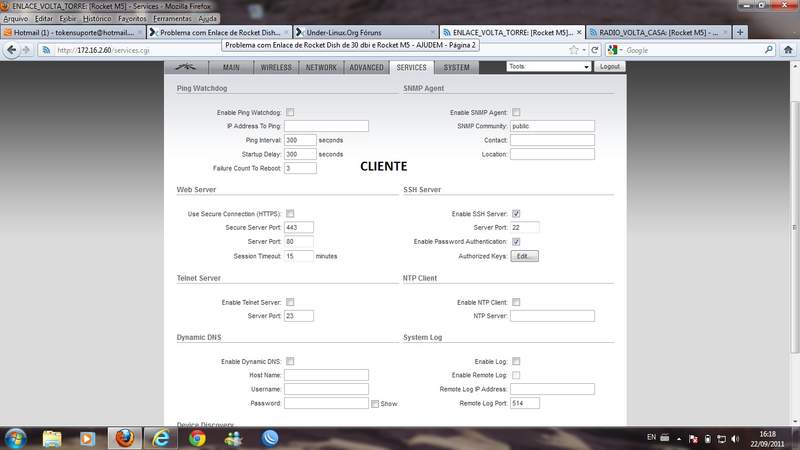Image resolution: width=800 pixels, height=450 pixels.
Task: Toggle Enable SSH Server checkbox
Action: click(516, 214)
